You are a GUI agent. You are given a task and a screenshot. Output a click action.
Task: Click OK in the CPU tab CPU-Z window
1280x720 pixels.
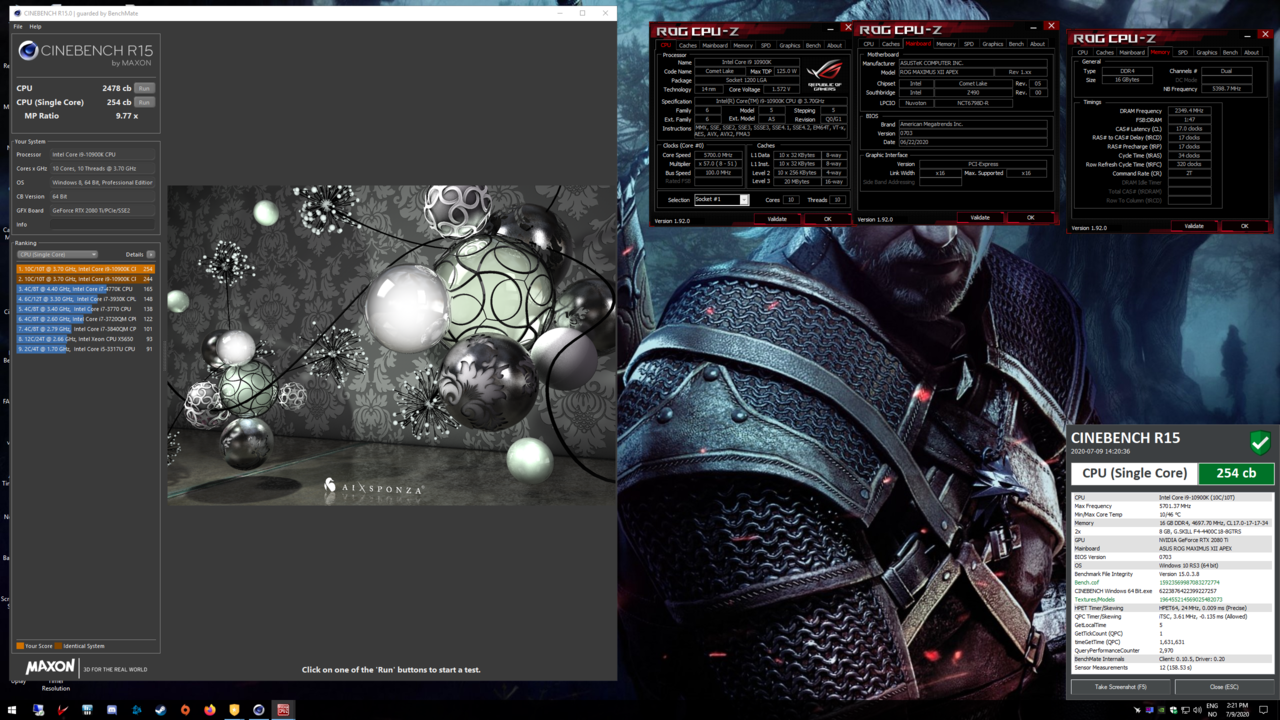827,219
